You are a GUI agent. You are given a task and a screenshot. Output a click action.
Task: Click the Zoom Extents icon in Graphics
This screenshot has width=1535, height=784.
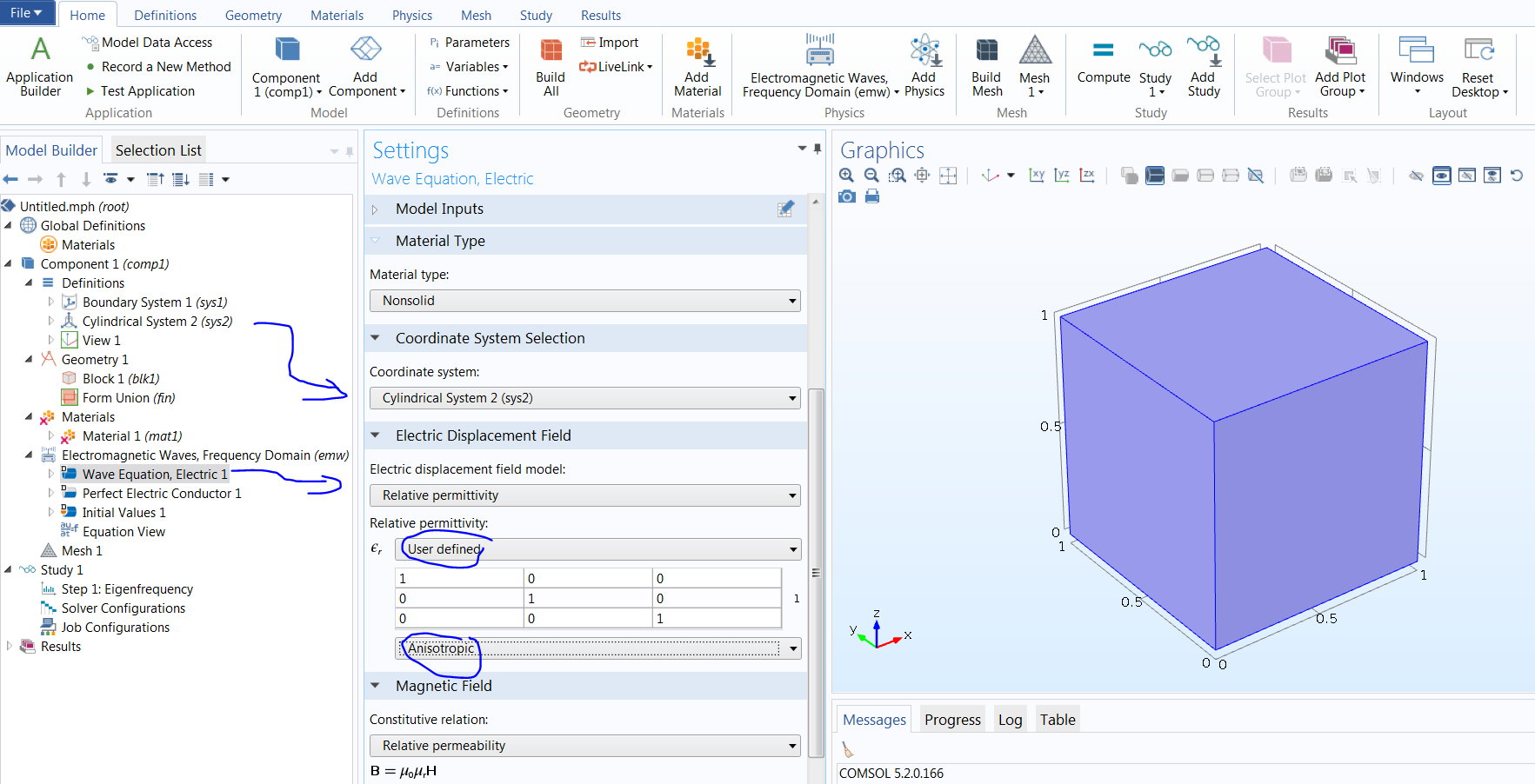[x=948, y=176]
